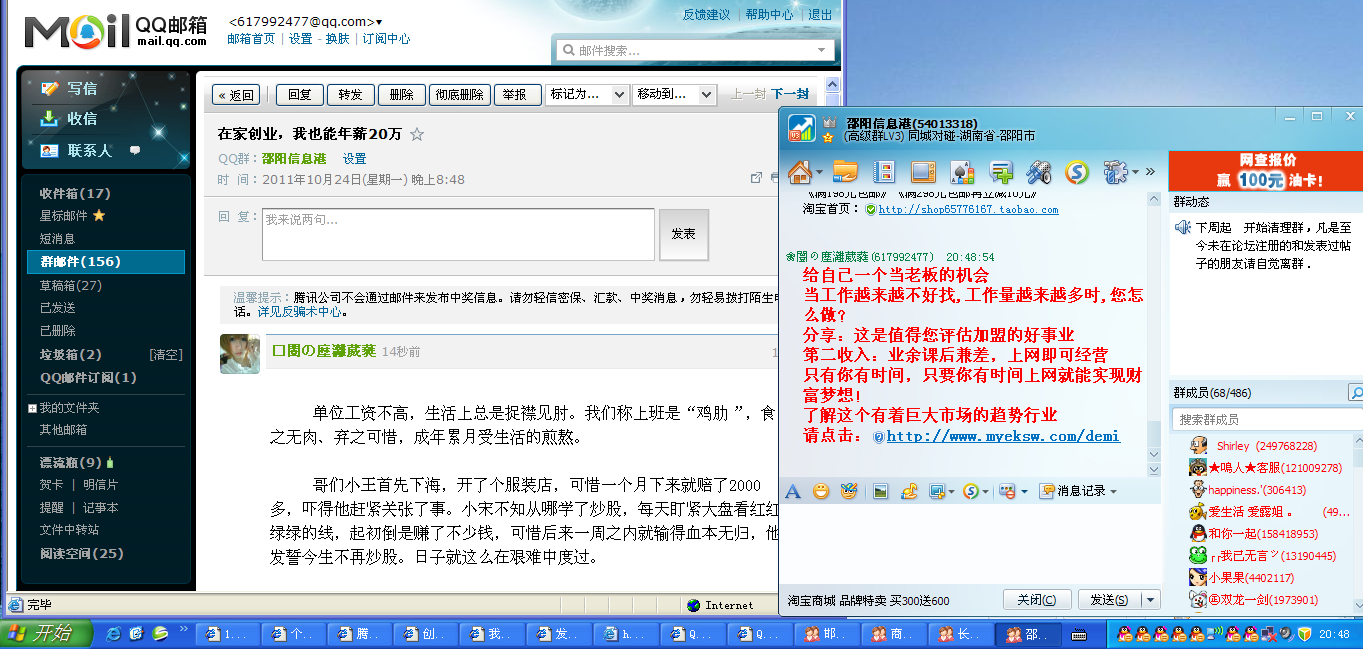Click 退出 logout link
The image size is (1363, 649).
tap(820, 14)
